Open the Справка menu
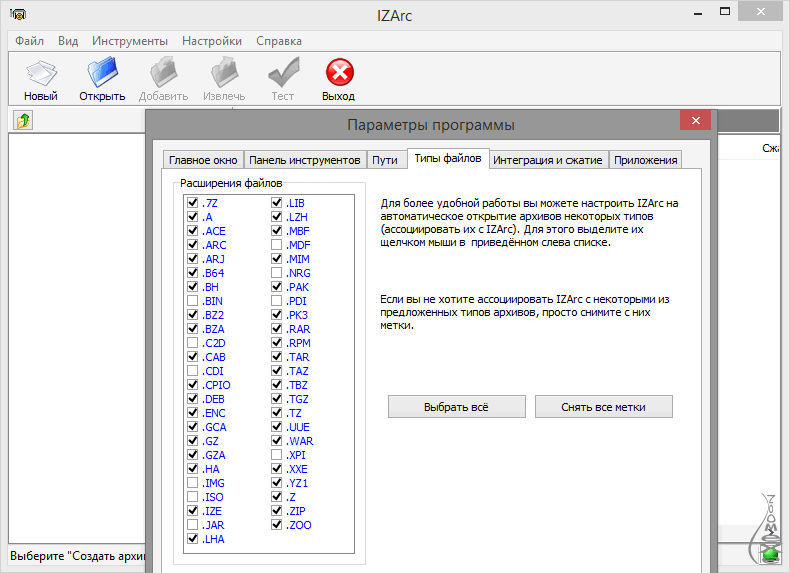The image size is (790, 573). tap(279, 41)
